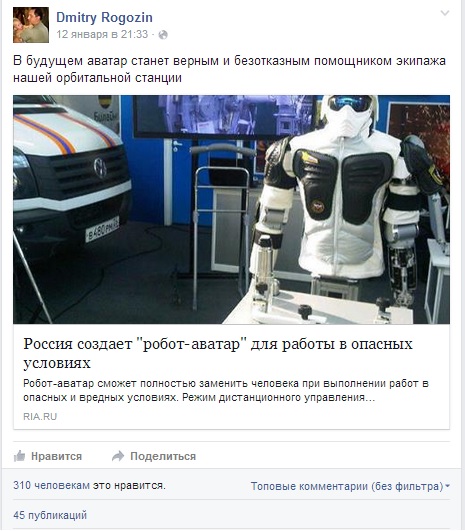Click the thumbs-up like icon
The height and width of the screenshot is (531, 465).
coord(19,456)
